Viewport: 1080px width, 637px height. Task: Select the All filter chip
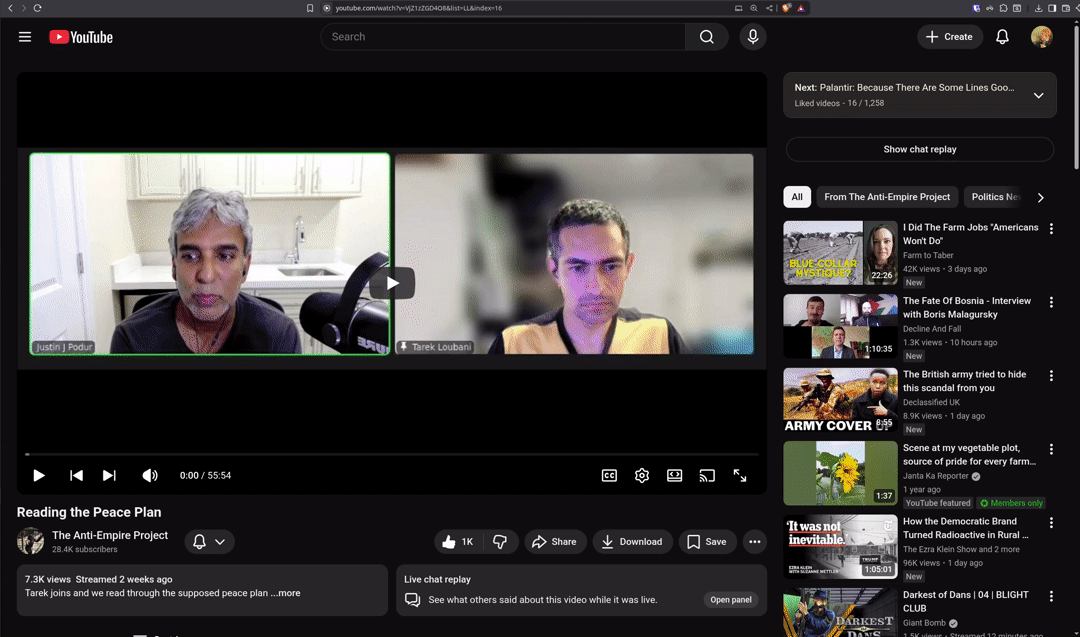coord(797,197)
